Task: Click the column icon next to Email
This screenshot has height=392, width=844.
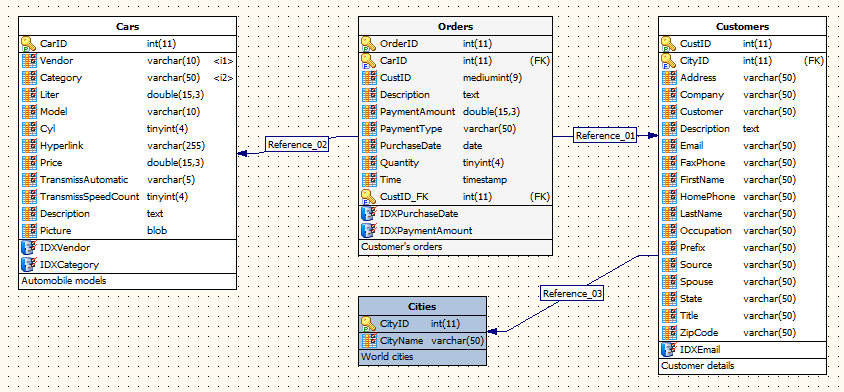Action: [x=669, y=146]
